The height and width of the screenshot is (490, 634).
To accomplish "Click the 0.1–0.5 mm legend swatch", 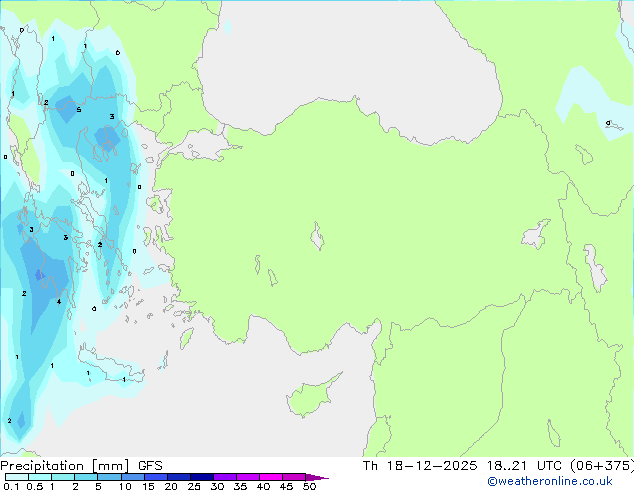I will [17, 477].
